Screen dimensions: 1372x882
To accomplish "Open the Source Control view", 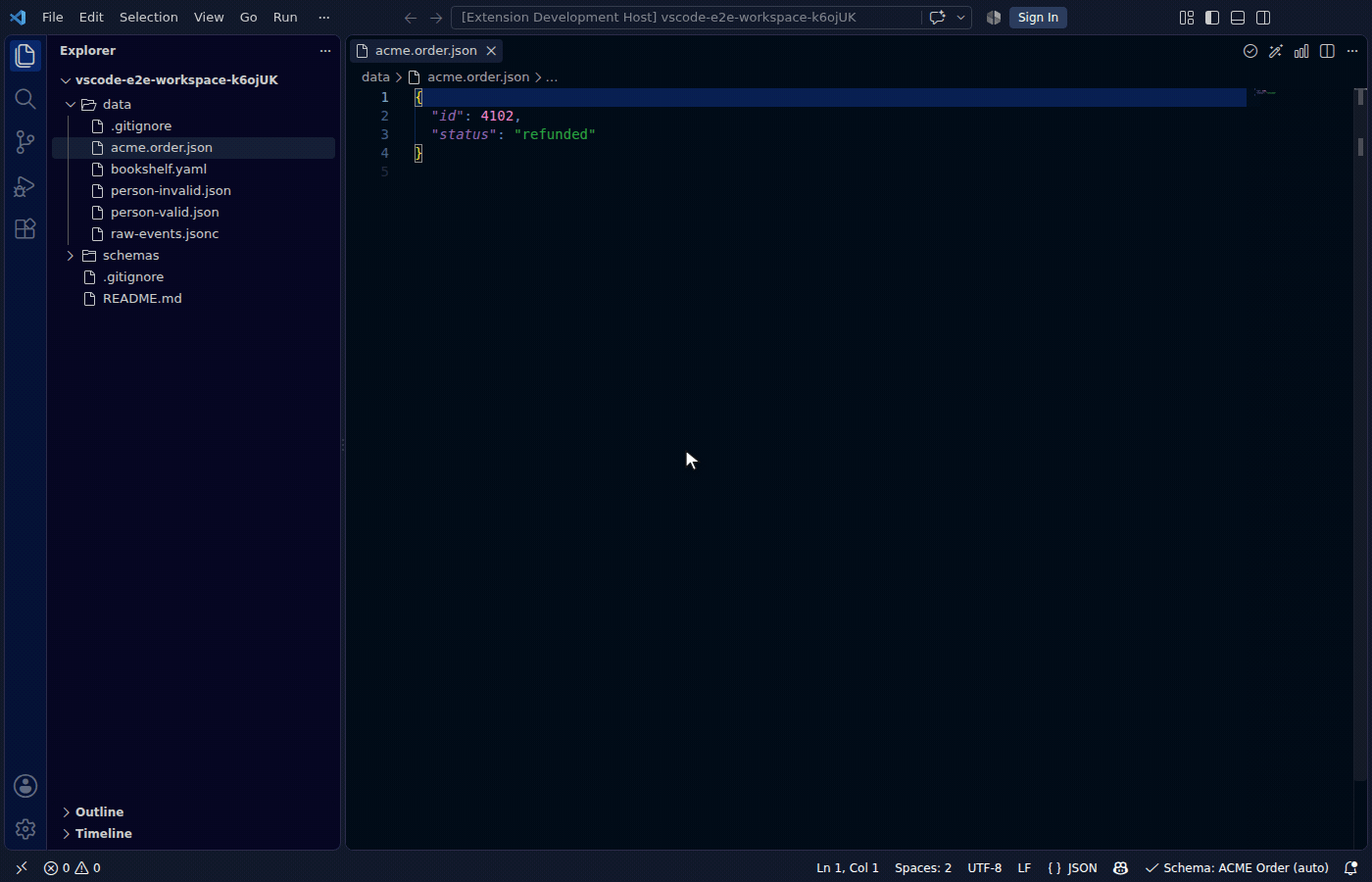I will click(x=25, y=142).
